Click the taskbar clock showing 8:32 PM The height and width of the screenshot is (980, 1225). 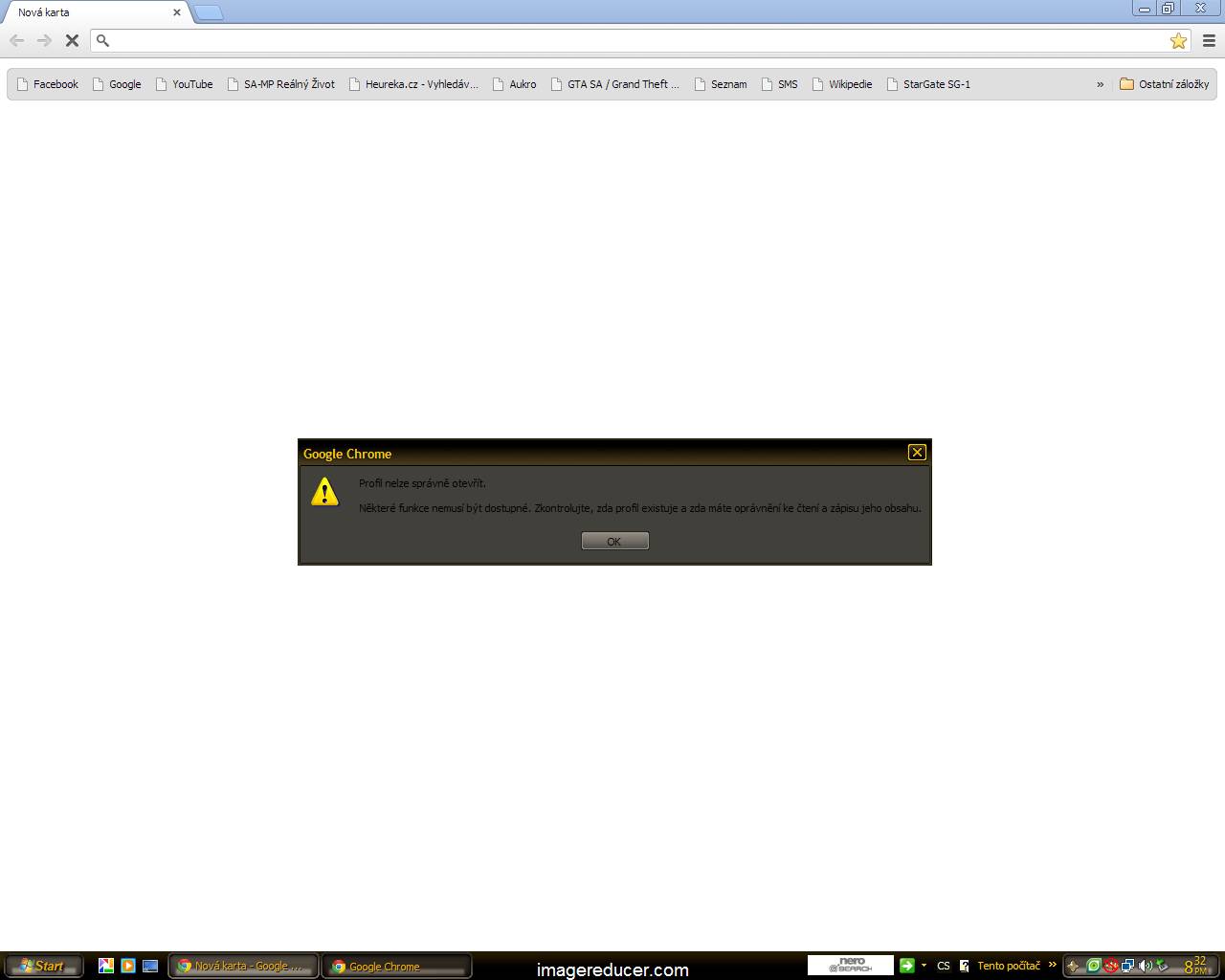click(x=1195, y=966)
